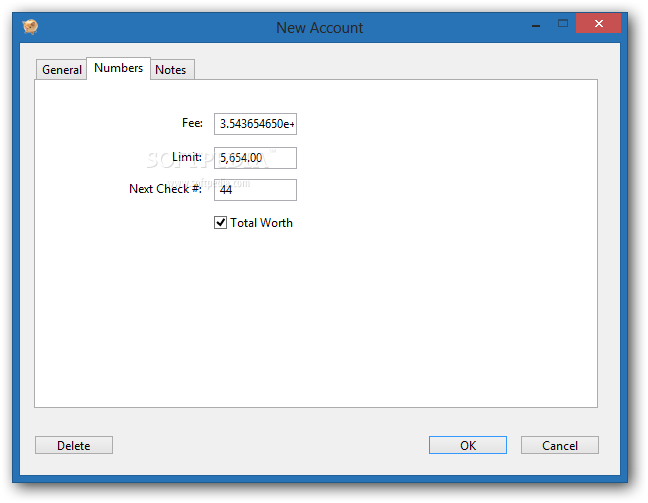Image resolution: width=648 pixels, height=503 pixels.
Task: Maximize the New Account window
Action: pyautogui.click(x=562, y=24)
